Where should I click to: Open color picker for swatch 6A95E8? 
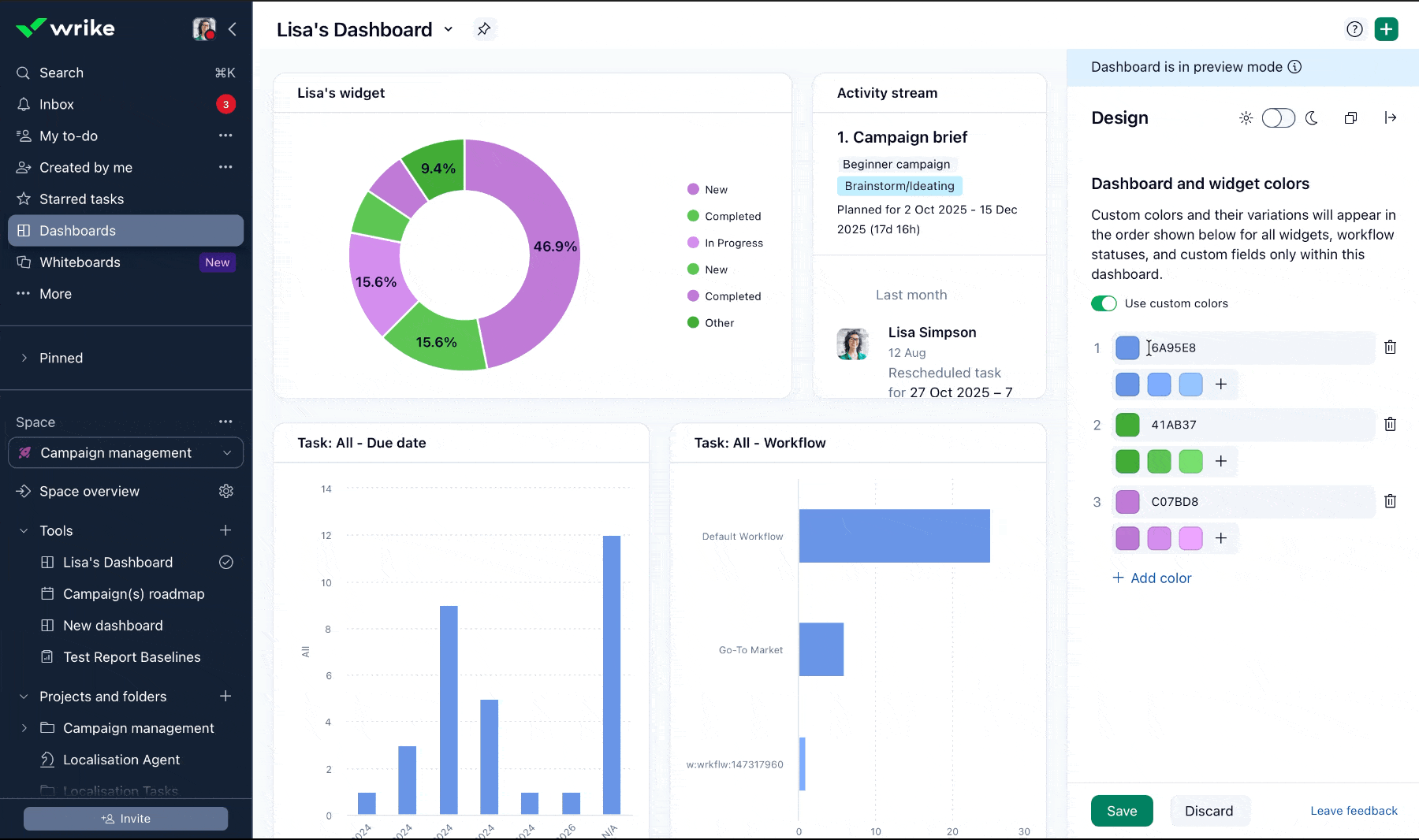(1127, 348)
